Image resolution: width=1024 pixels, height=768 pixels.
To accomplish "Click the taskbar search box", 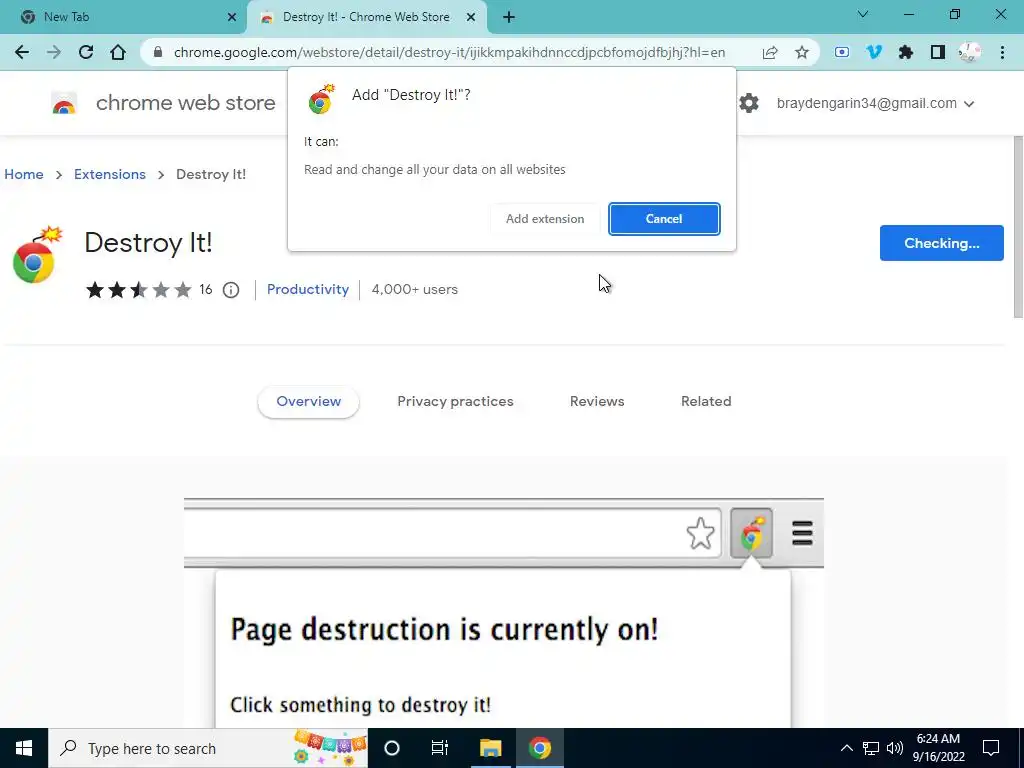I will [x=208, y=748].
